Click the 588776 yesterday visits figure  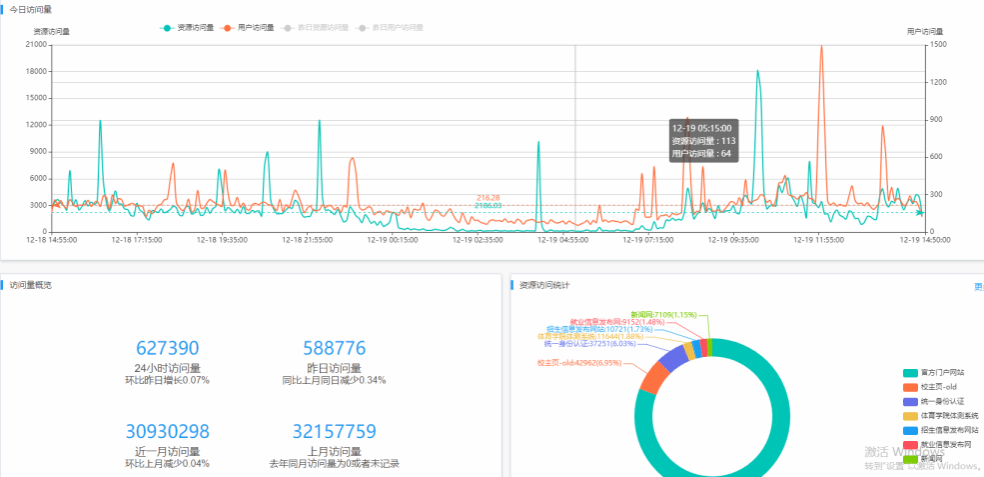click(x=335, y=348)
